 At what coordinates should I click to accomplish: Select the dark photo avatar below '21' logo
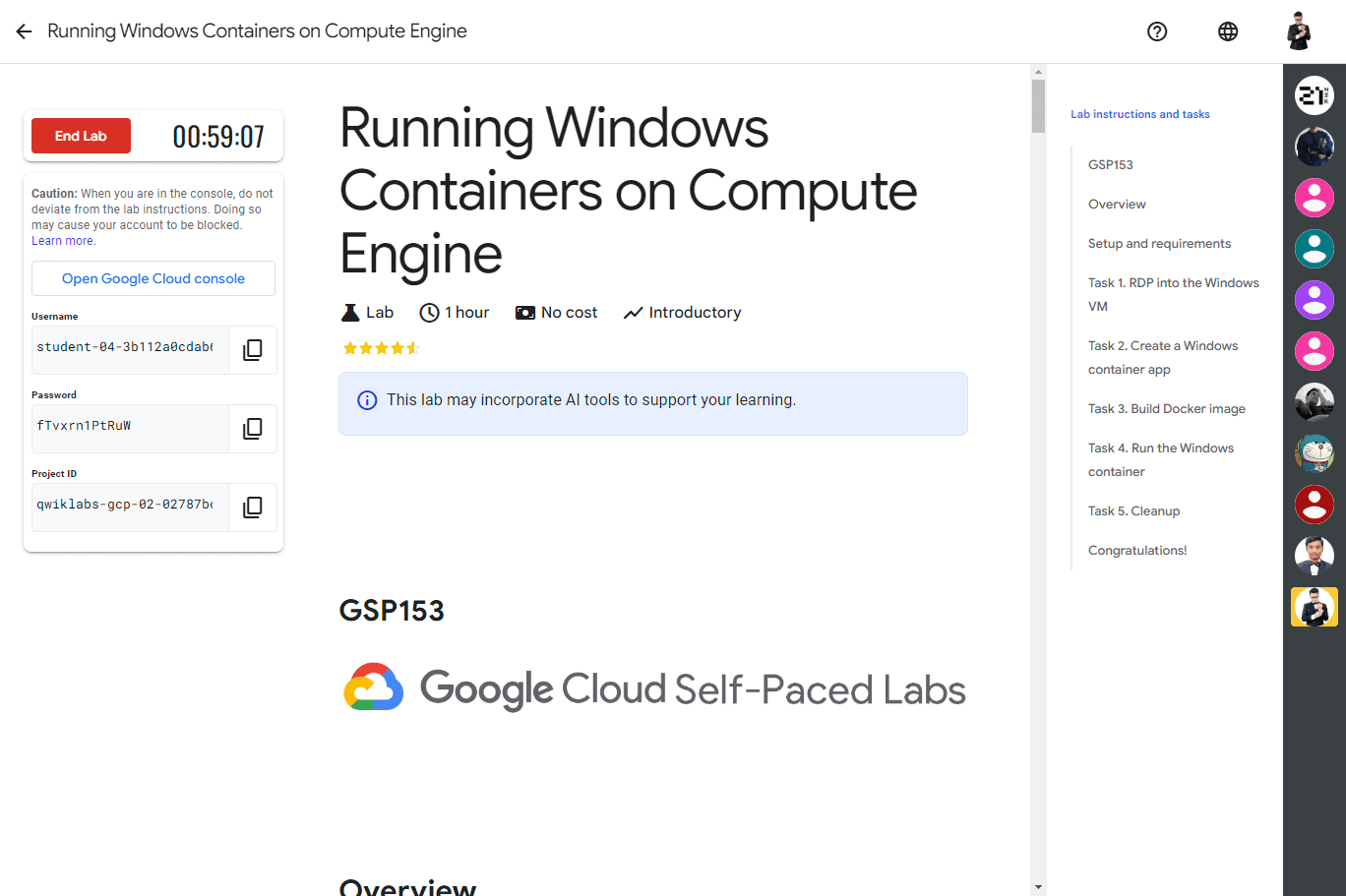[x=1315, y=147]
